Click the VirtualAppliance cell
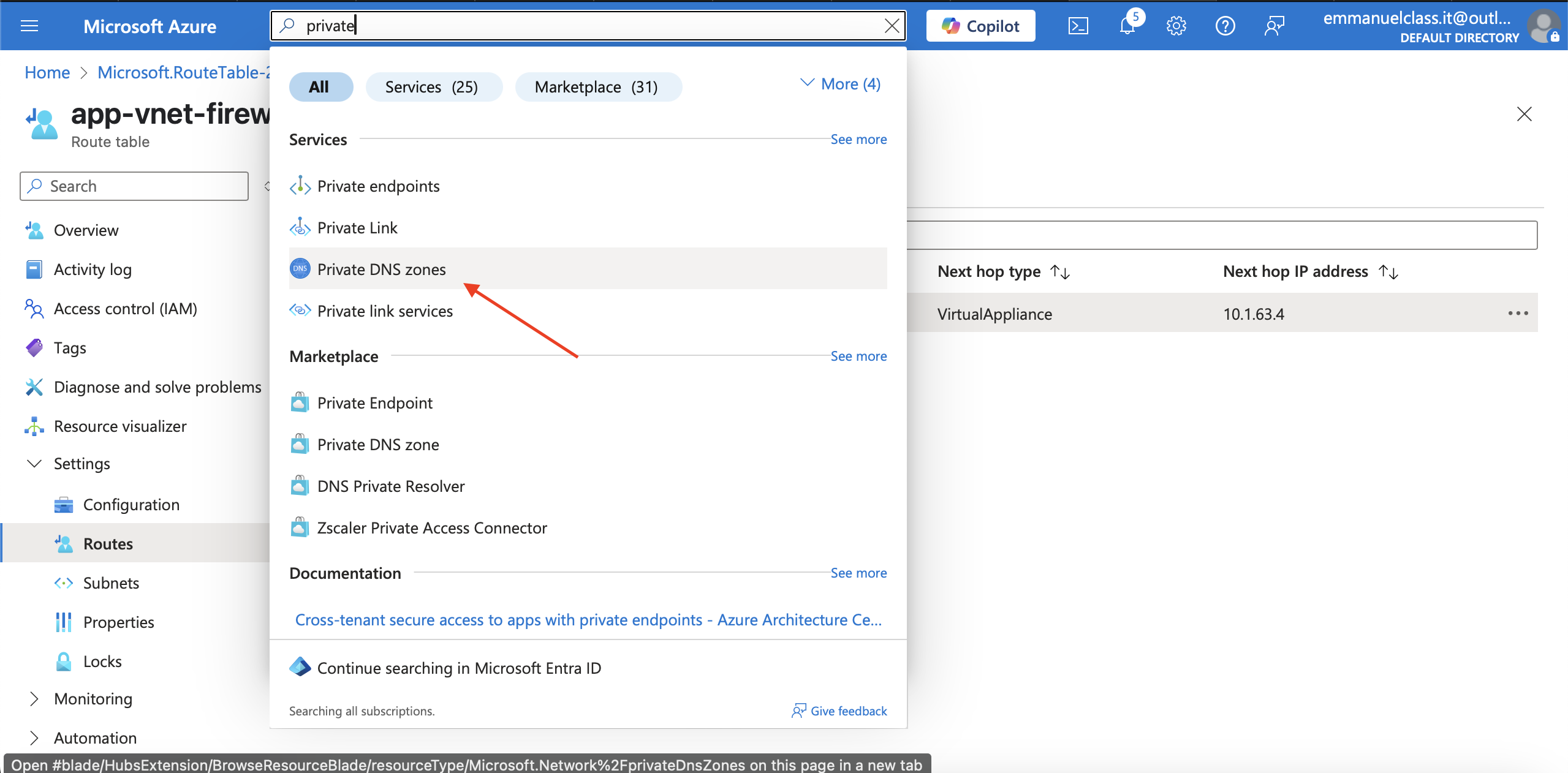Screen dimensions: 1568x773 [994, 314]
